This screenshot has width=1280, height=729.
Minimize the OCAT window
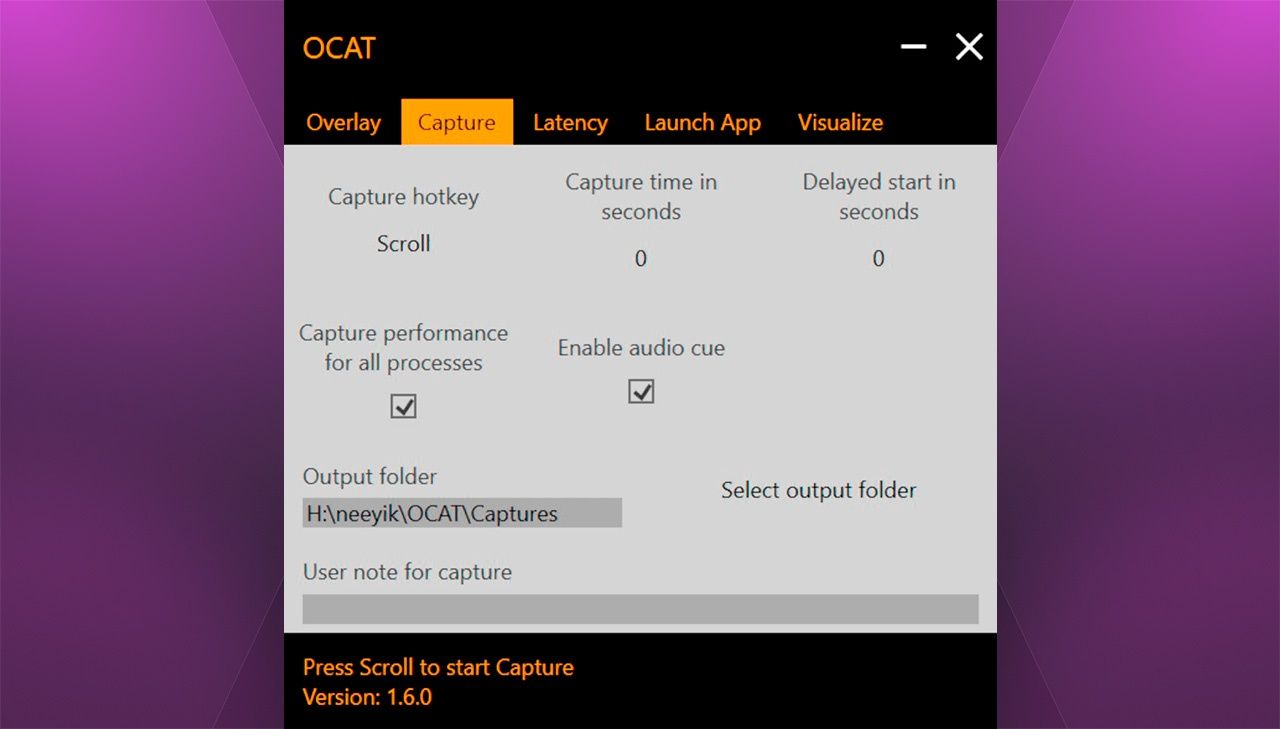click(913, 47)
